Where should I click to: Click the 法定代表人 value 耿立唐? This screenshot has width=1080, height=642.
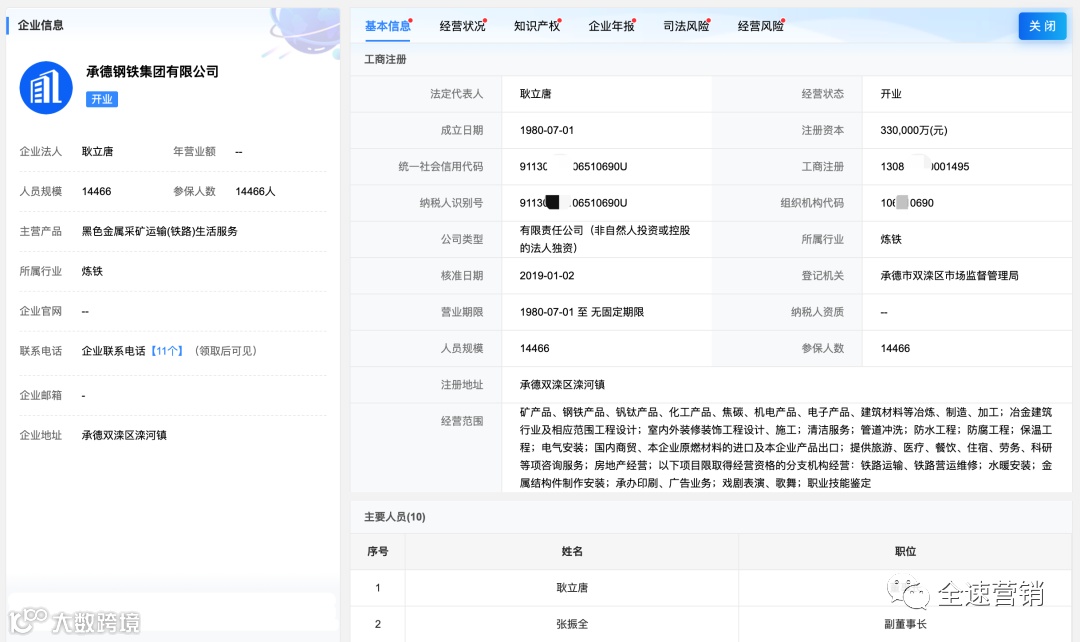[535, 94]
